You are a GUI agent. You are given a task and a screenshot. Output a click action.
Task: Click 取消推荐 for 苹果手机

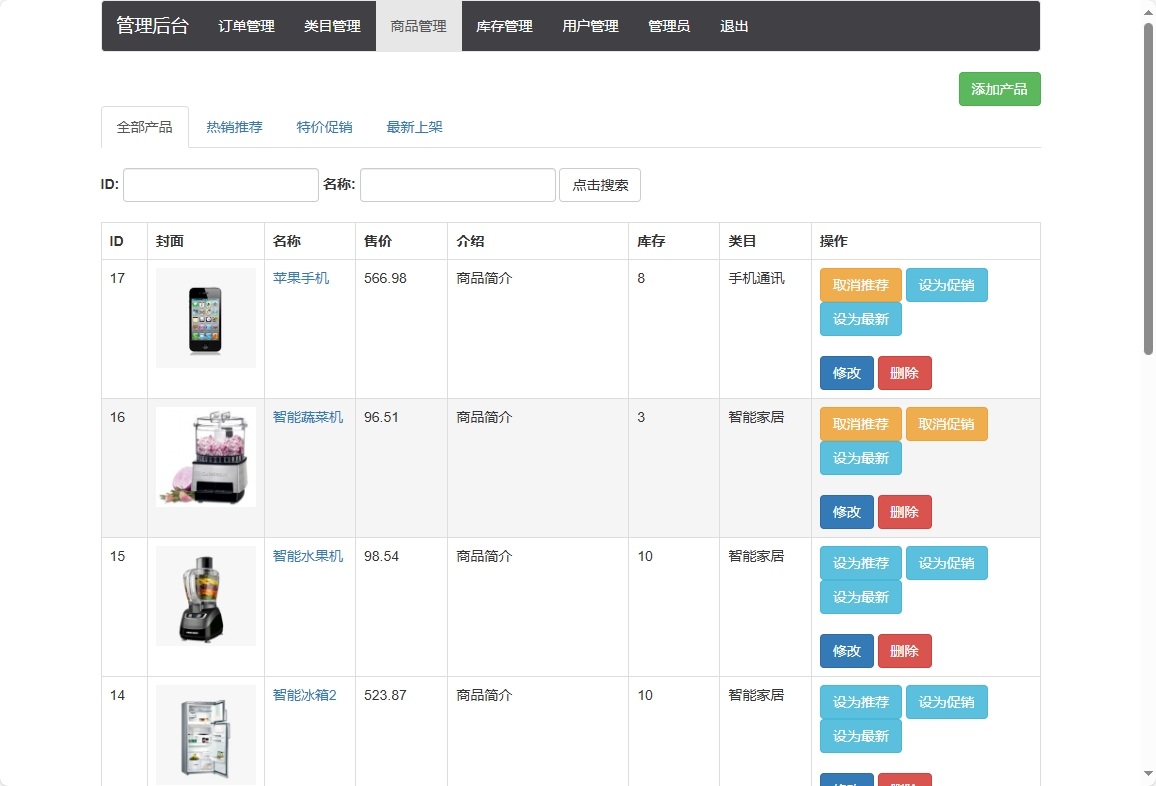pos(860,284)
